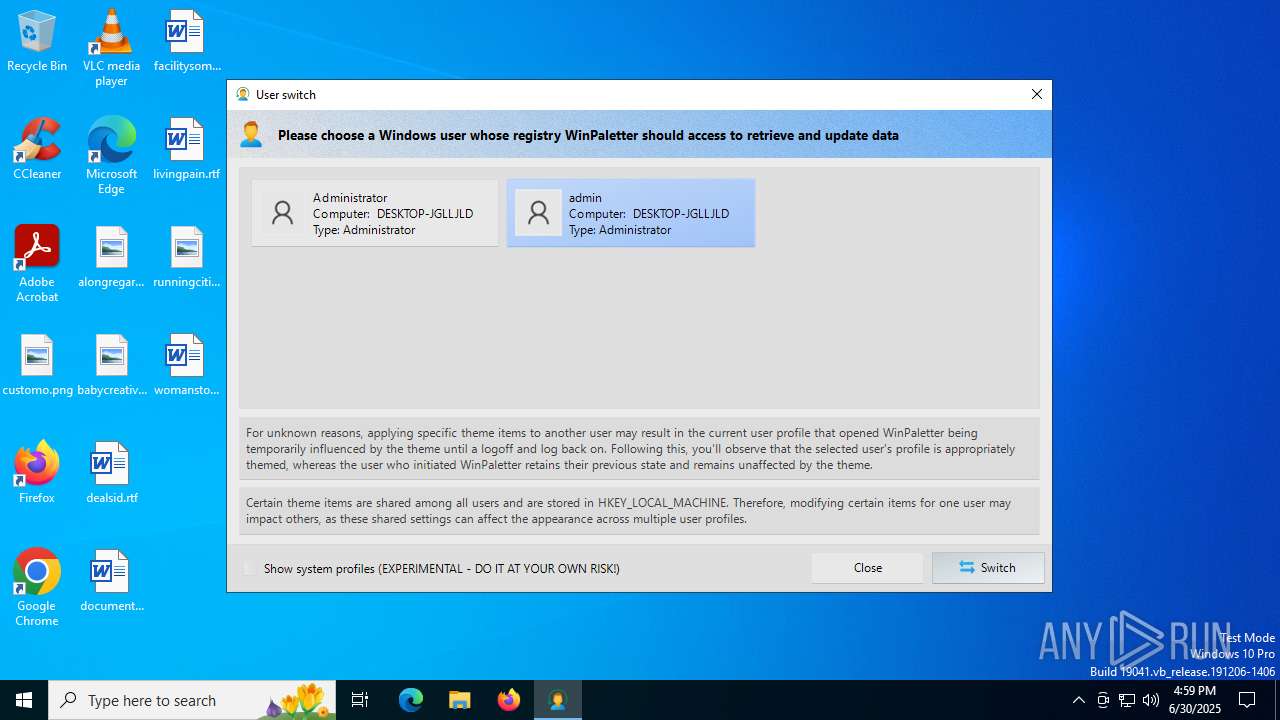Open File Explorer from taskbar
The width and height of the screenshot is (1280, 720).
pyautogui.click(x=460, y=700)
